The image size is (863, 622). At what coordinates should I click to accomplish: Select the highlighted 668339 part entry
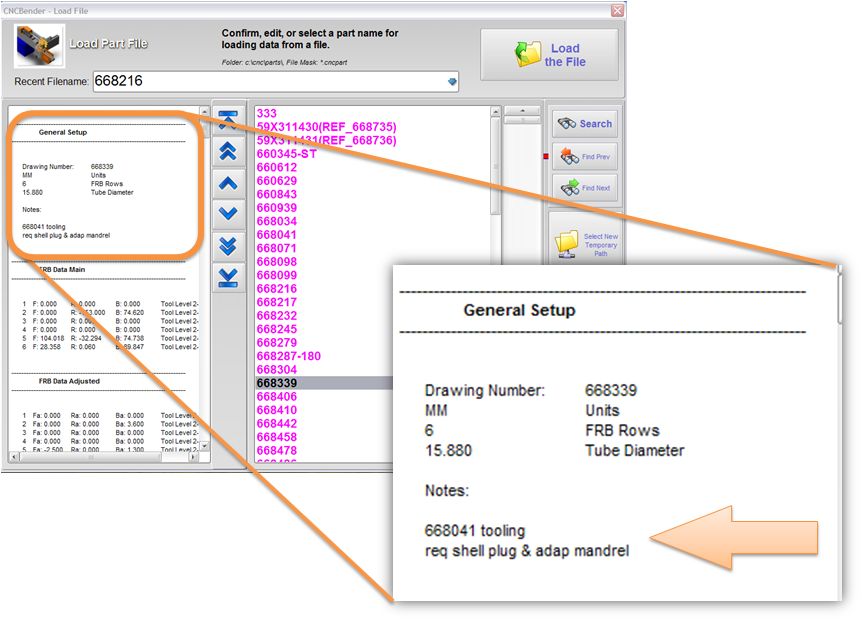[277, 383]
